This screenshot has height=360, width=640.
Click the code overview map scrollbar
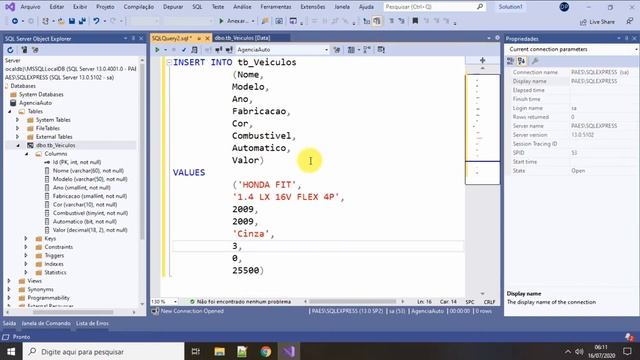pyautogui.click(x=482, y=129)
